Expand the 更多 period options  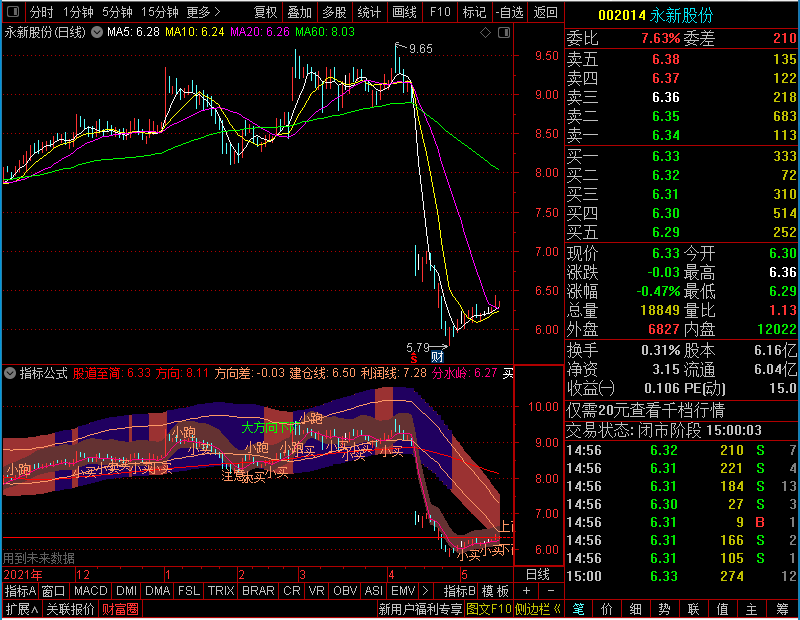[x=203, y=12]
